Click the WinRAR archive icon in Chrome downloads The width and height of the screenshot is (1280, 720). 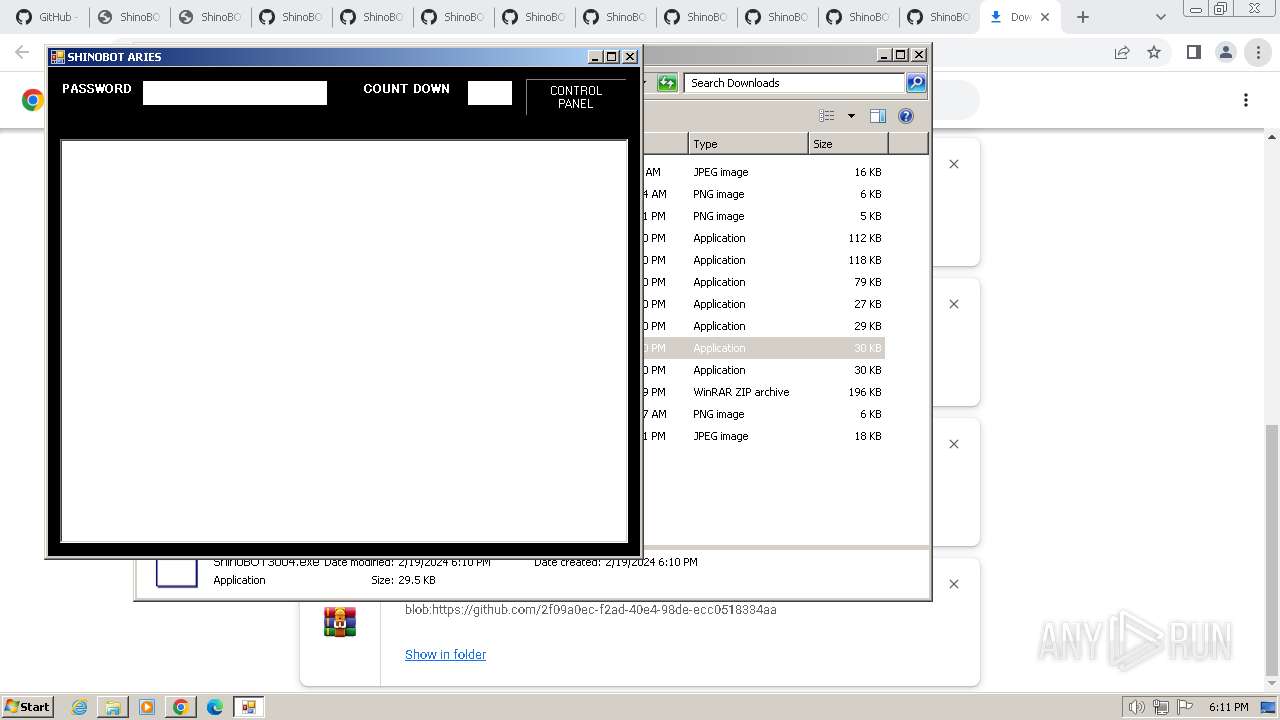pyautogui.click(x=340, y=621)
